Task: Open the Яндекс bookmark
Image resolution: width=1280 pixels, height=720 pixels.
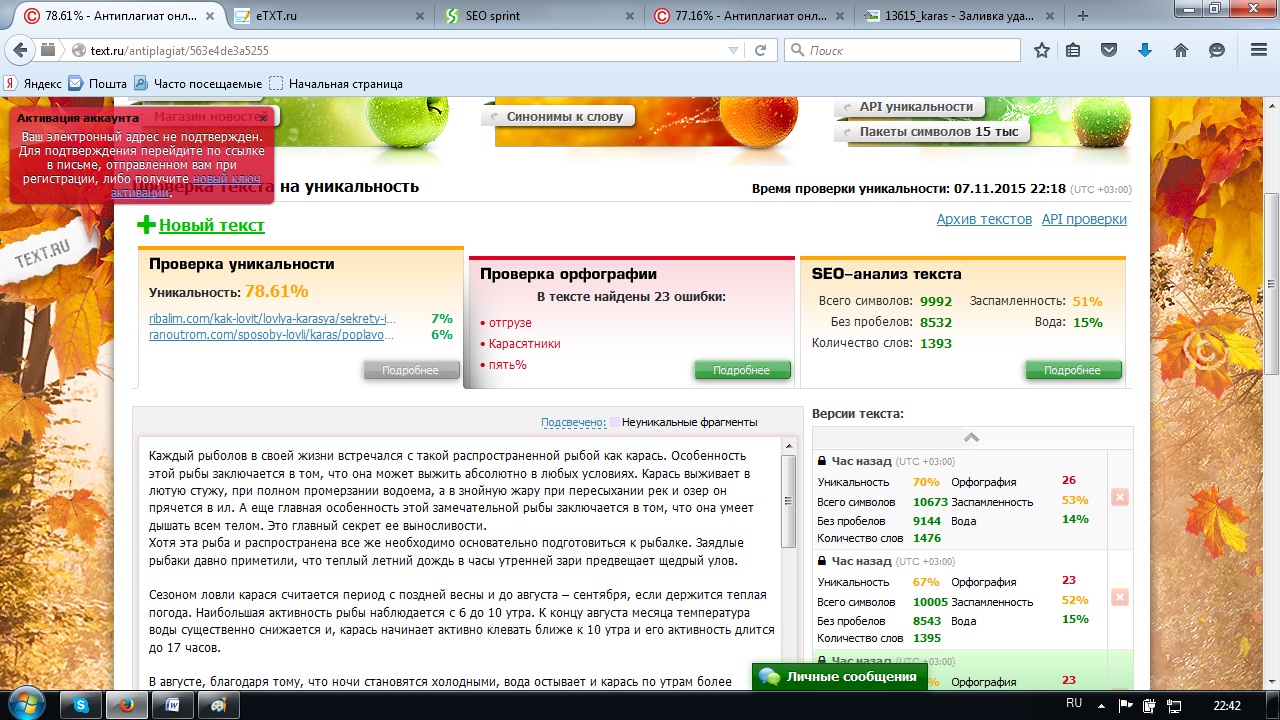Action: 33,84
